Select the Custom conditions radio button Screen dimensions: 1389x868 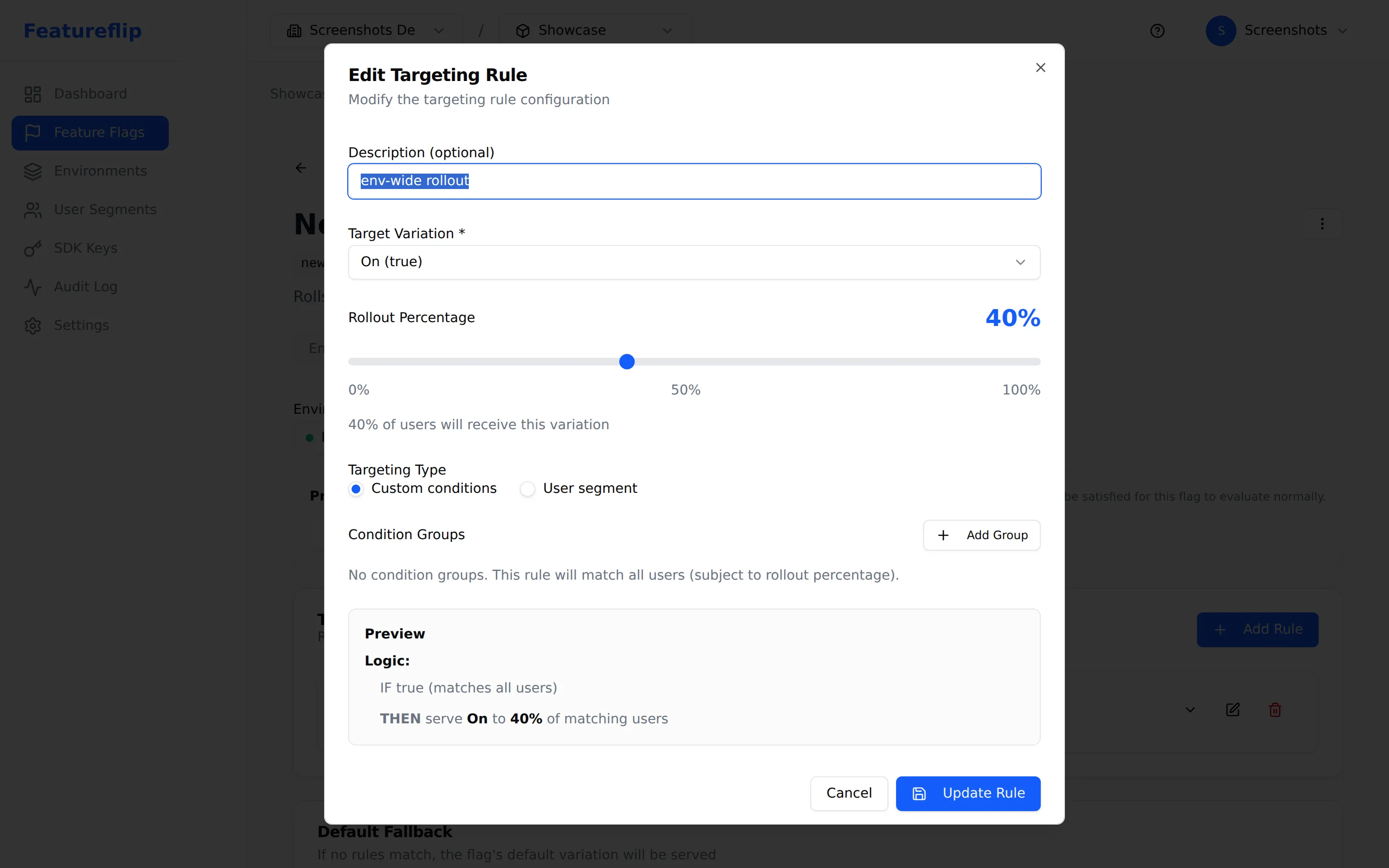point(356,489)
